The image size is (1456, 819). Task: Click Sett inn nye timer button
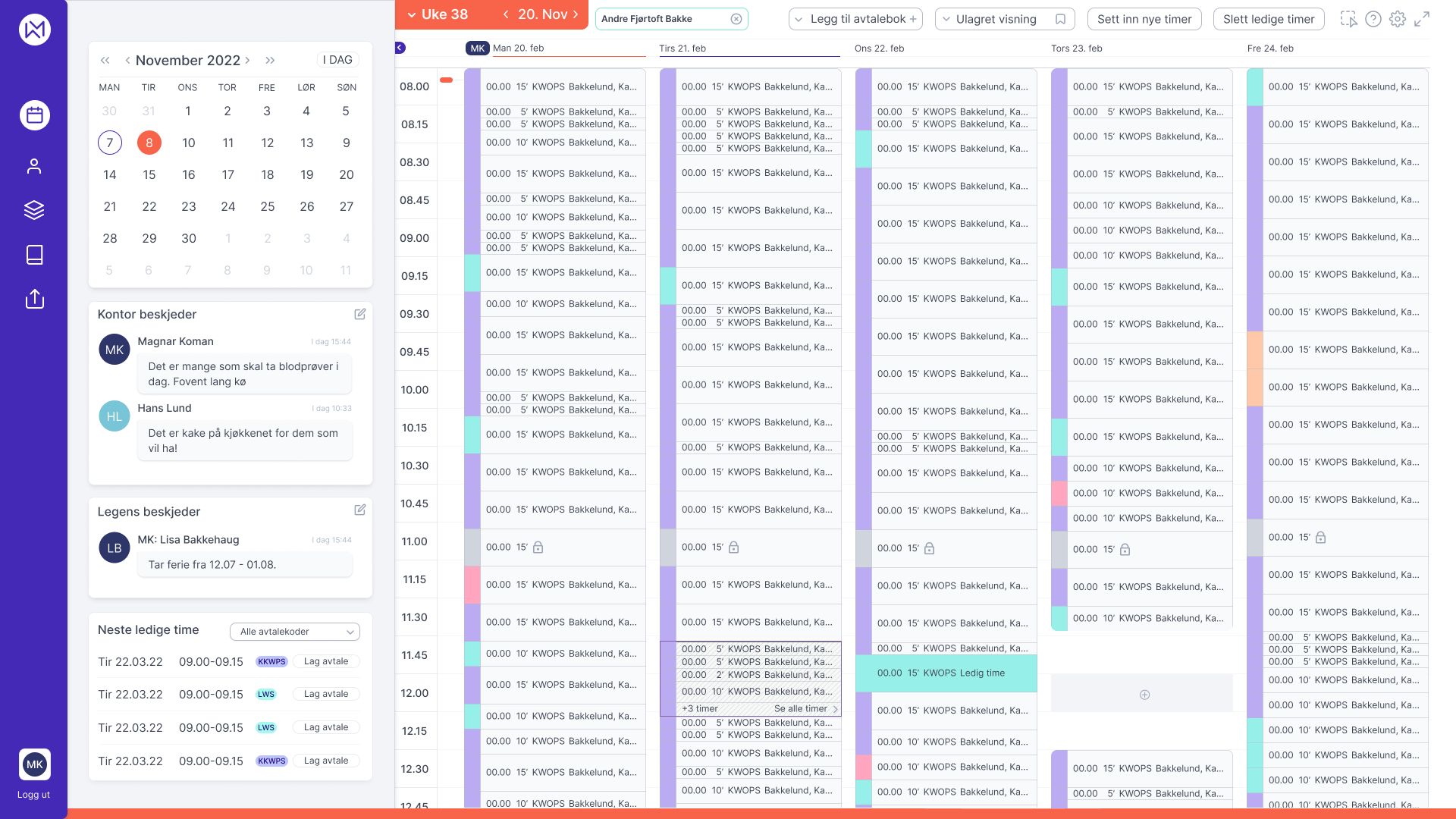pos(1144,19)
